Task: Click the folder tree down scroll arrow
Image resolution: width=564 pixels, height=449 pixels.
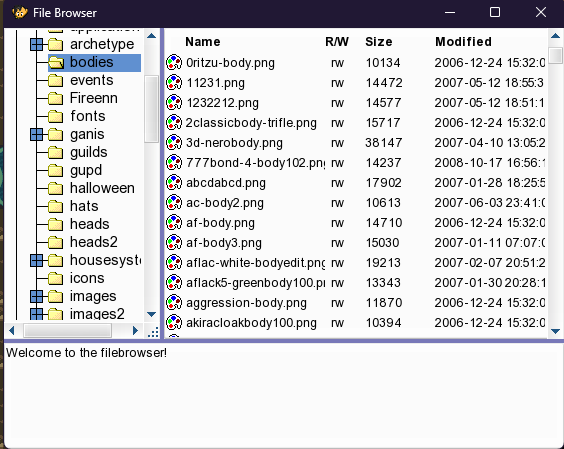Action: pos(151,314)
